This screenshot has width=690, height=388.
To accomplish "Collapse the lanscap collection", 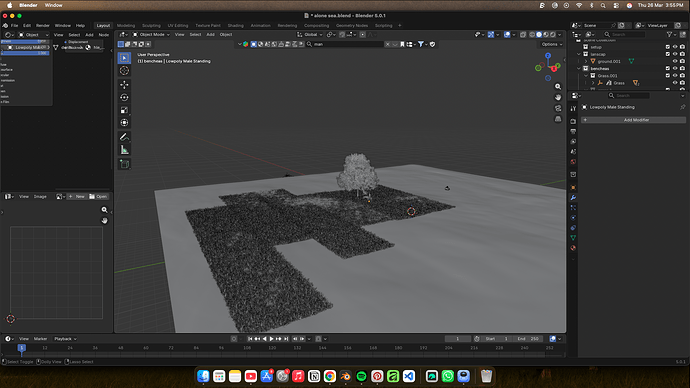I will click(579, 54).
